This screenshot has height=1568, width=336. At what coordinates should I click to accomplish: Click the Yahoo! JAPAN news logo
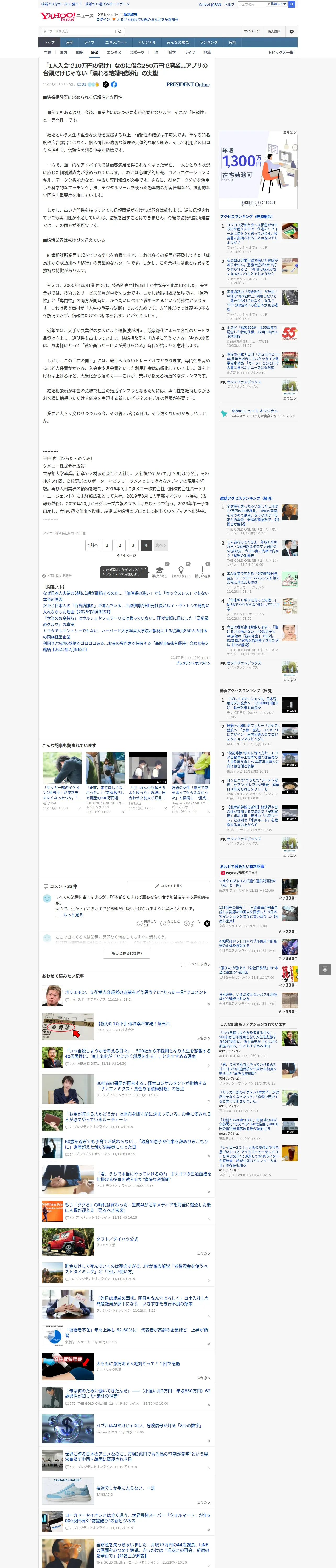pos(66,16)
